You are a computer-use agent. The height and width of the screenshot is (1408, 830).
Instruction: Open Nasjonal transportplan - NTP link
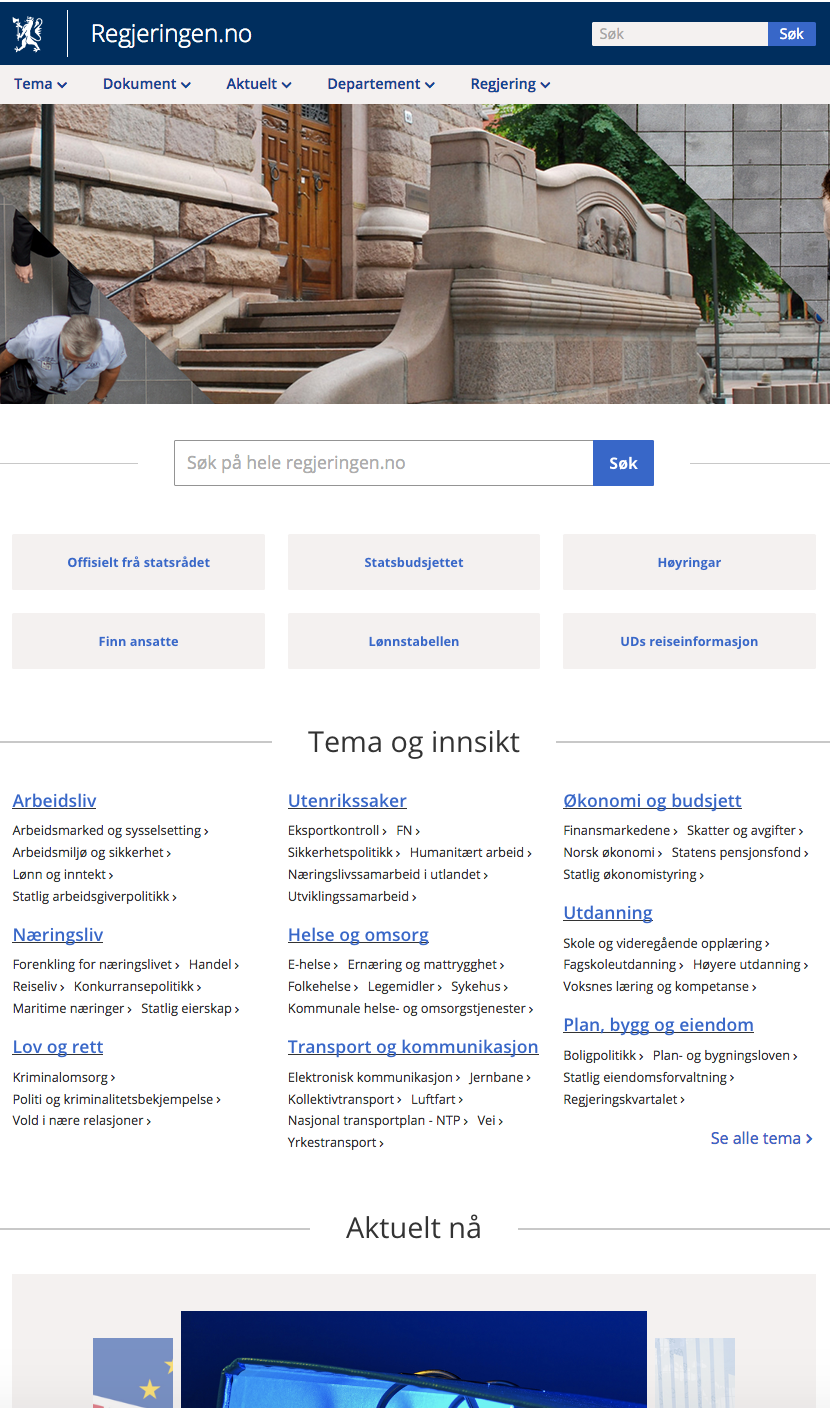(378, 1121)
